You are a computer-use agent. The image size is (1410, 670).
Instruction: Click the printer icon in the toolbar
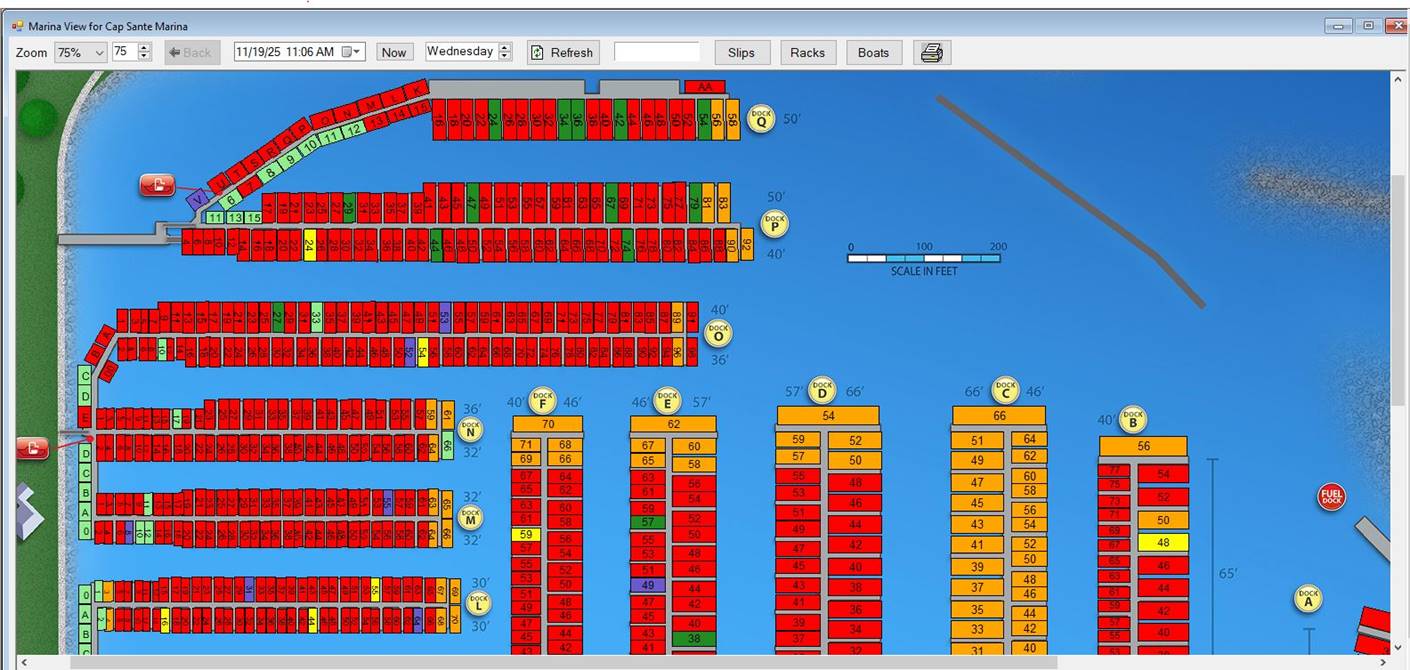[931, 53]
